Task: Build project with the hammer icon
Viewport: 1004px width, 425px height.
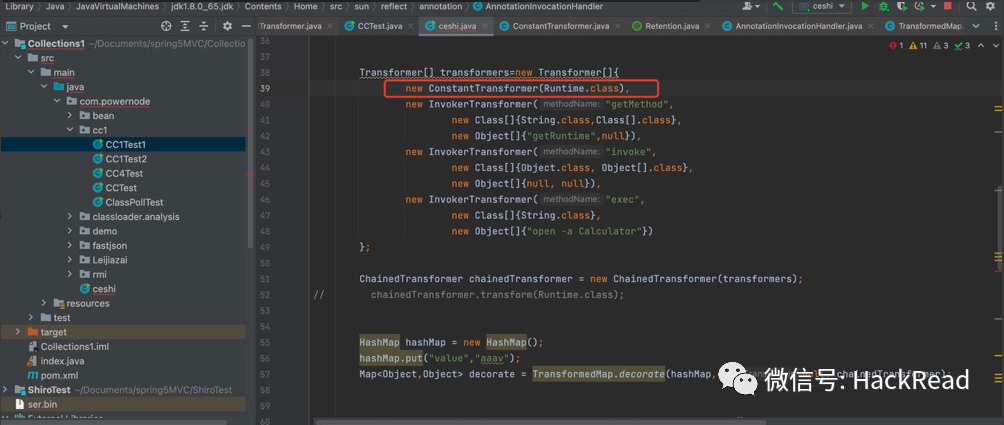Action: [778, 6]
